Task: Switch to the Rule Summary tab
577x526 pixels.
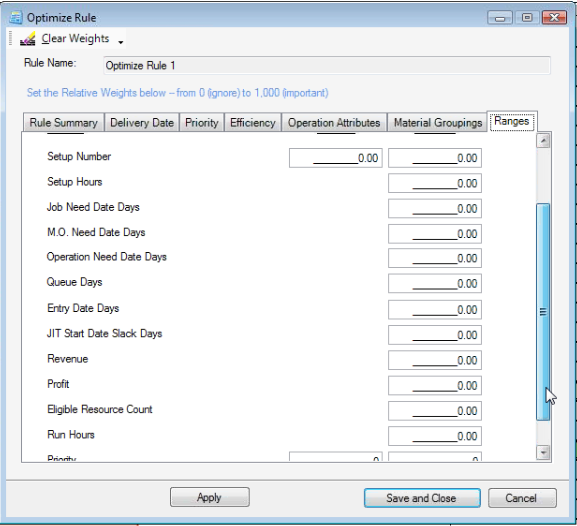Action: pos(64,123)
